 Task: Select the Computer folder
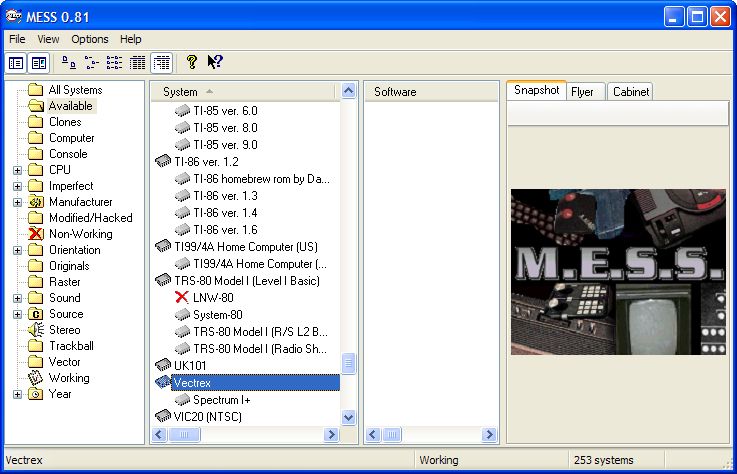point(71,138)
